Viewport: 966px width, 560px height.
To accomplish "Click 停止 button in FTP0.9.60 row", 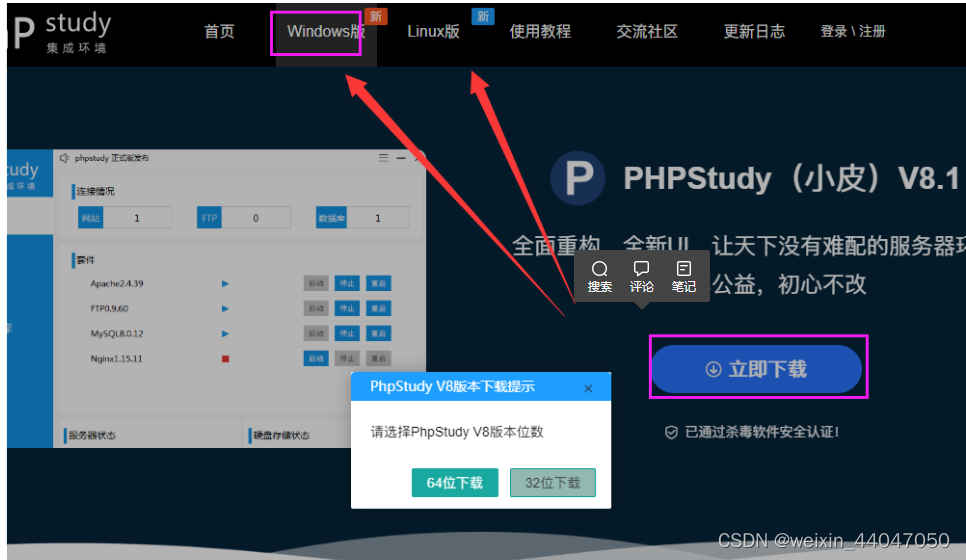I will (x=347, y=309).
